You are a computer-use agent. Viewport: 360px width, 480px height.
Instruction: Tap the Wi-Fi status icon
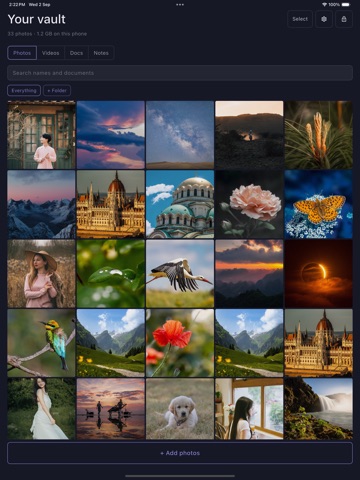point(324,5)
